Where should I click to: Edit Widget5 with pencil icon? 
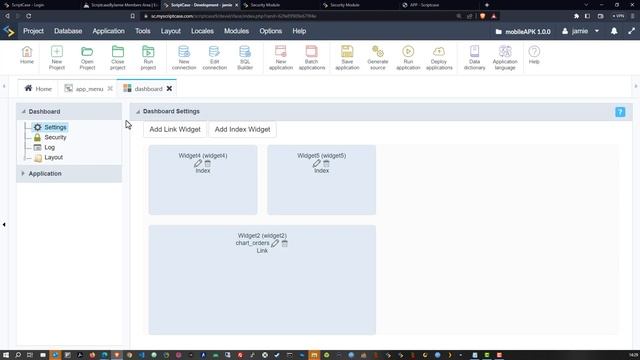click(x=317, y=163)
